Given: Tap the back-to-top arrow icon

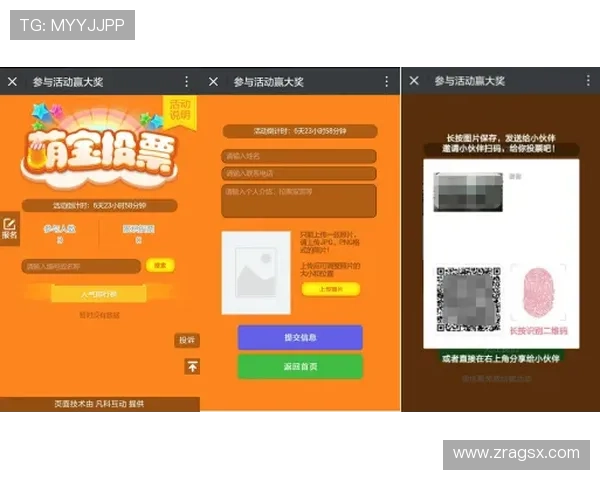Looking at the screenshot, I should 192,367.
